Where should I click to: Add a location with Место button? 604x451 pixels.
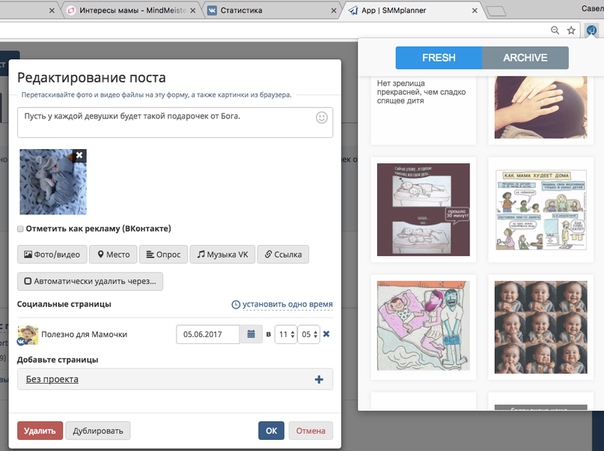(113, 255)
